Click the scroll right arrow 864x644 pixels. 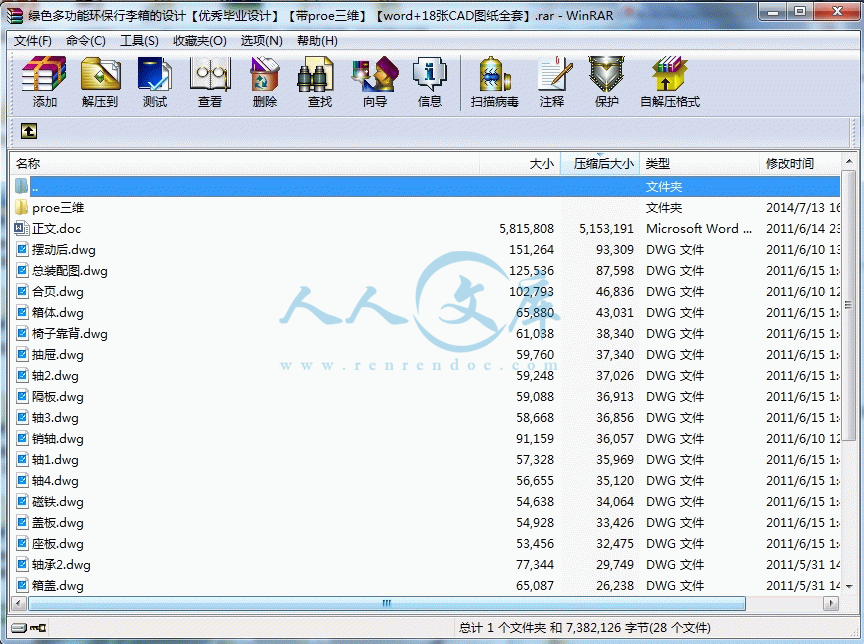point(831,603)
